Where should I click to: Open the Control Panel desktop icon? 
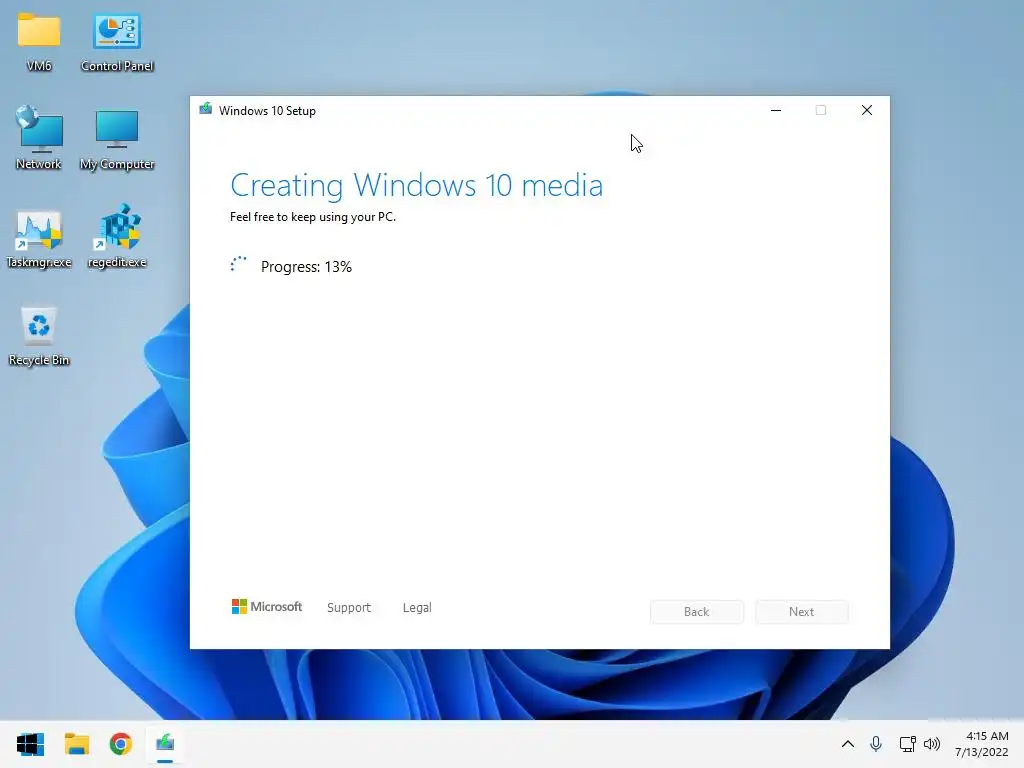[117, 41]
